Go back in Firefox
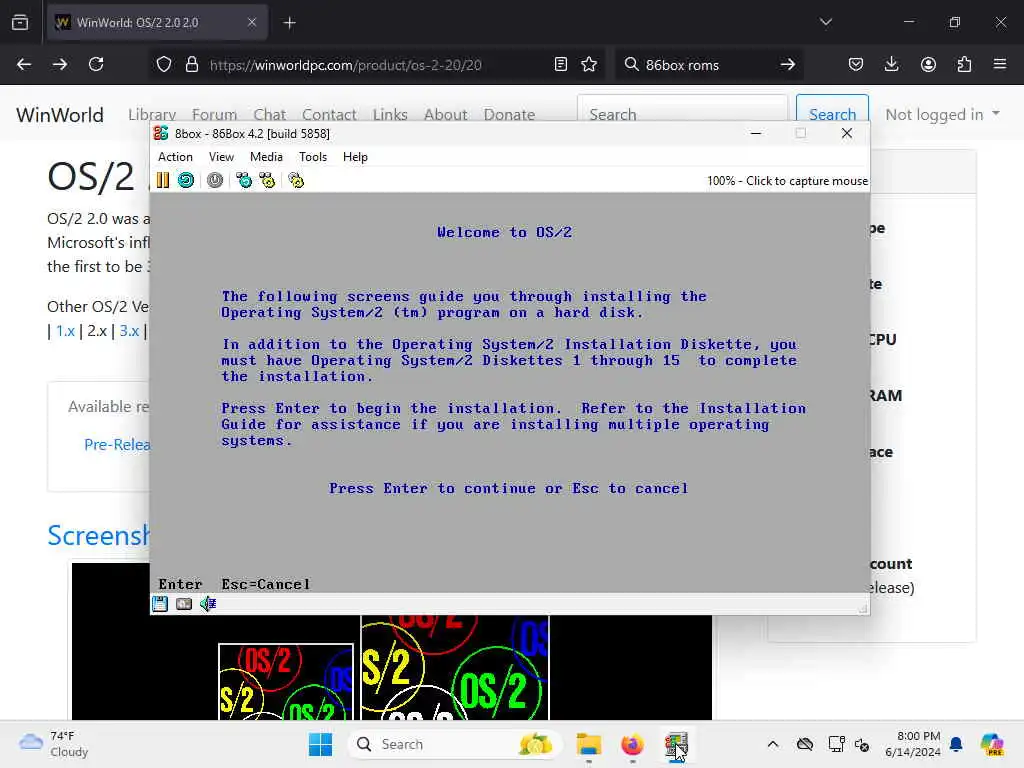Image resolution: width=1024 pixels, height=768 pixels. (24, 64)
